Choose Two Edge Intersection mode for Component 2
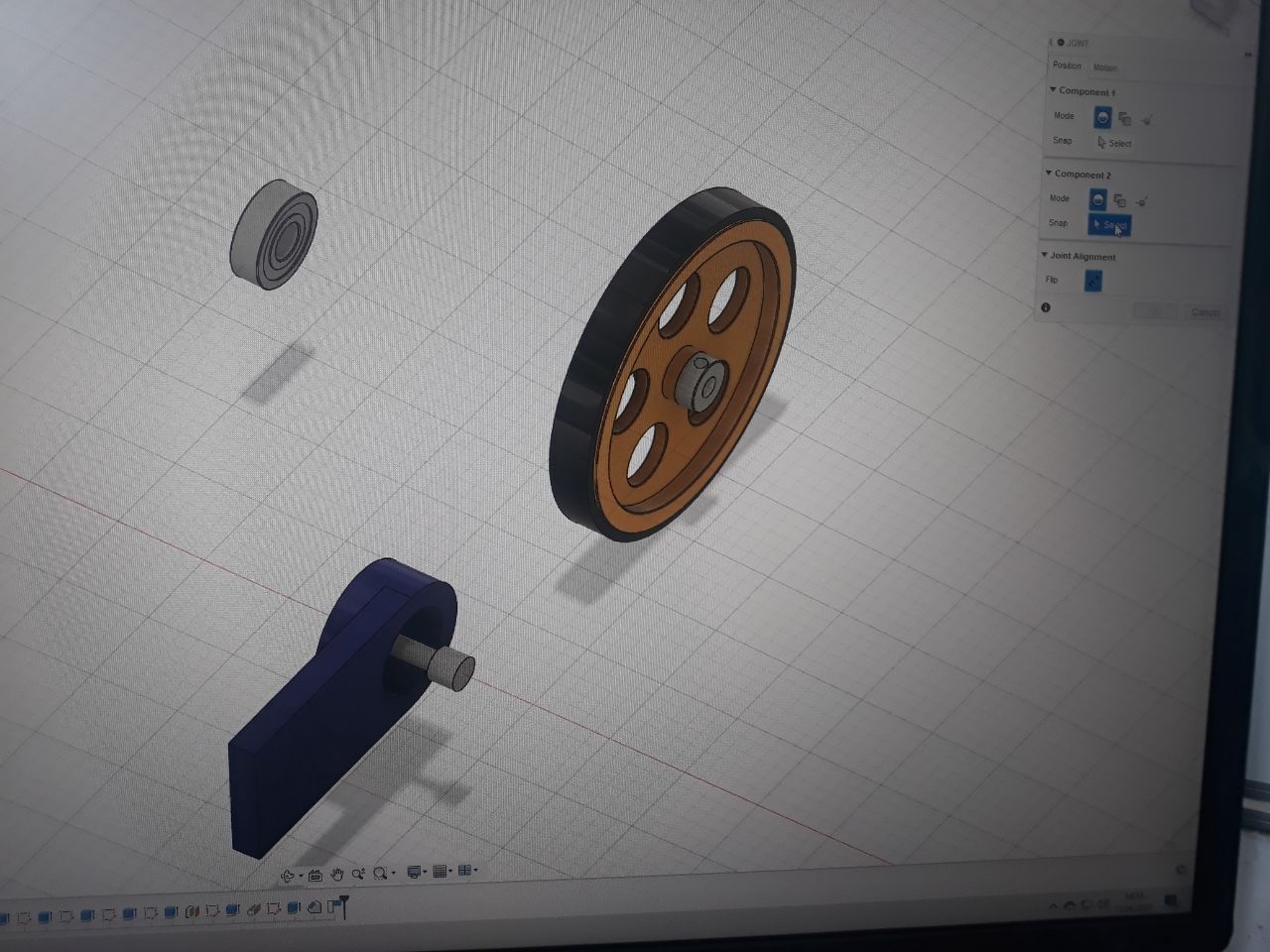The width and height of the screenshot is (1270, 952). [1142, 200]
